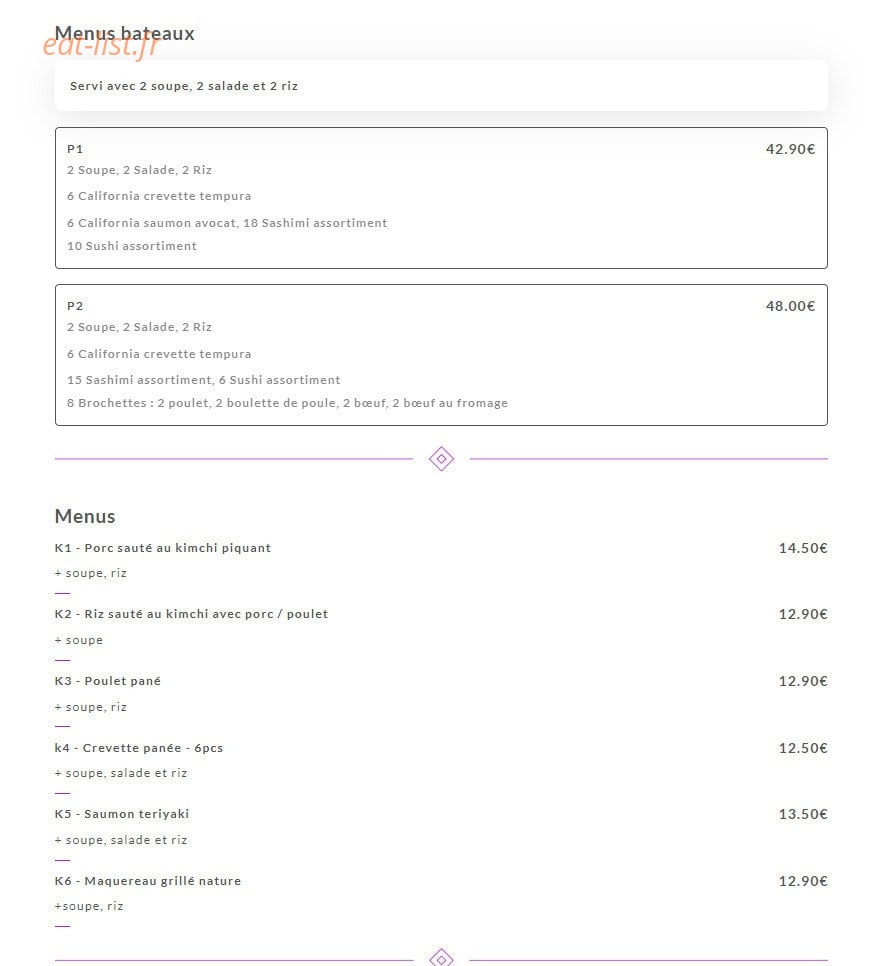
Task: Click the 42.90€ price of P1
Action: (790, 149)
